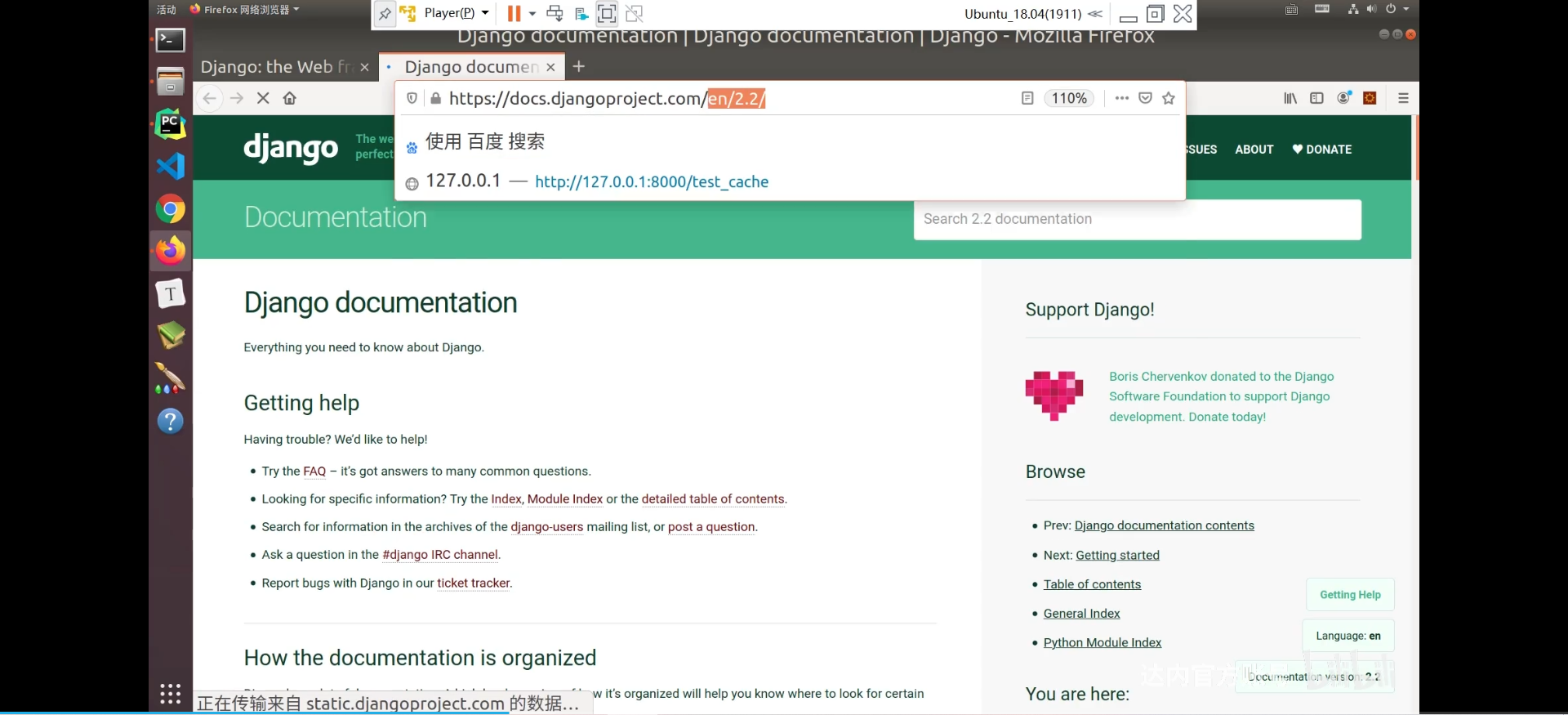Reset the 110% zoom level
This screenshot has width=1568, height=715.
[x=1069, y=98]
